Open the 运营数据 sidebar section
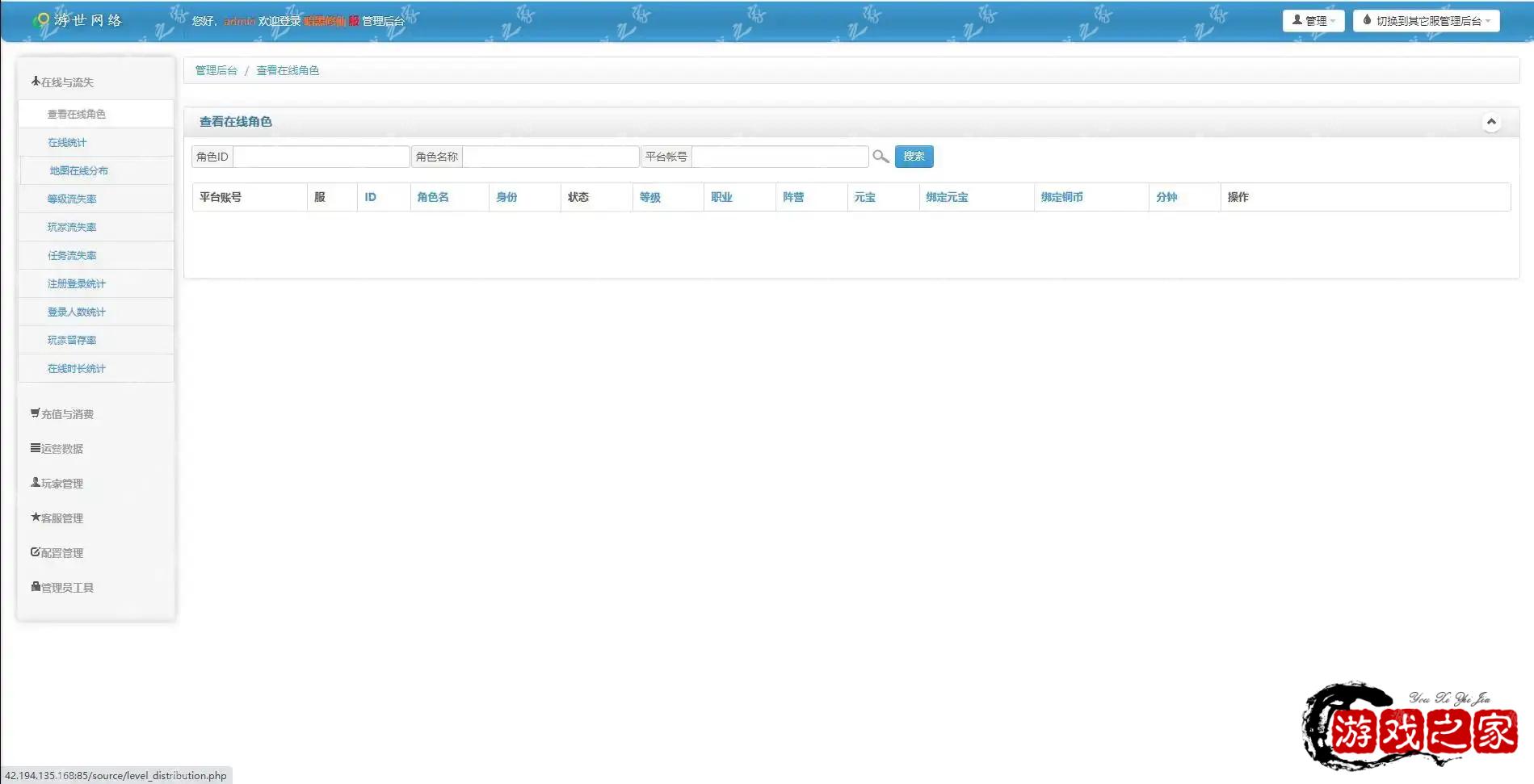 click(x=57, y=449)
